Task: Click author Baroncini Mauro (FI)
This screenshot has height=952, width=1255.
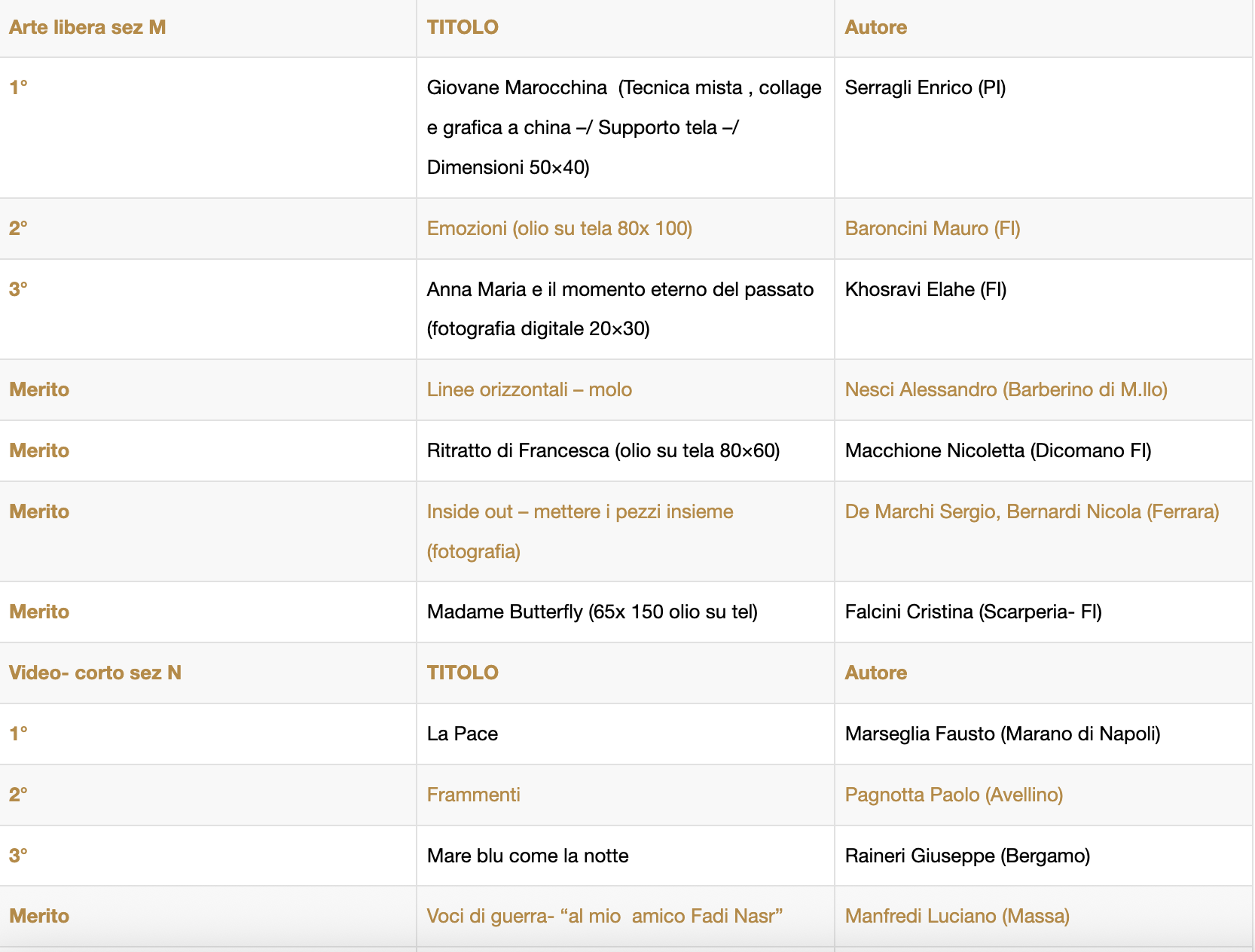Action: (x=932, y=229)
